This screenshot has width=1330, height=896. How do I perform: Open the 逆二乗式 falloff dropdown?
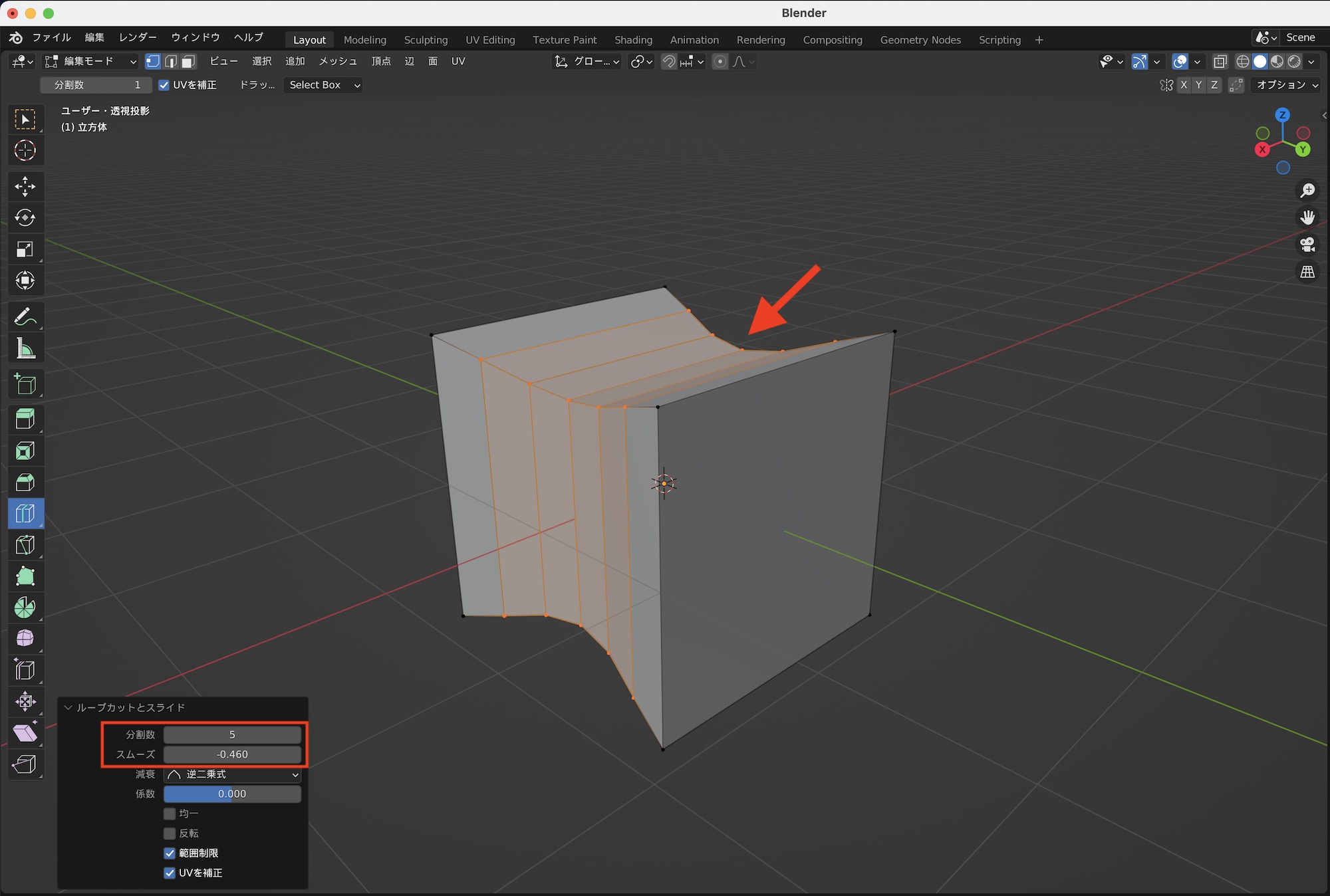(x=232, y=774)
